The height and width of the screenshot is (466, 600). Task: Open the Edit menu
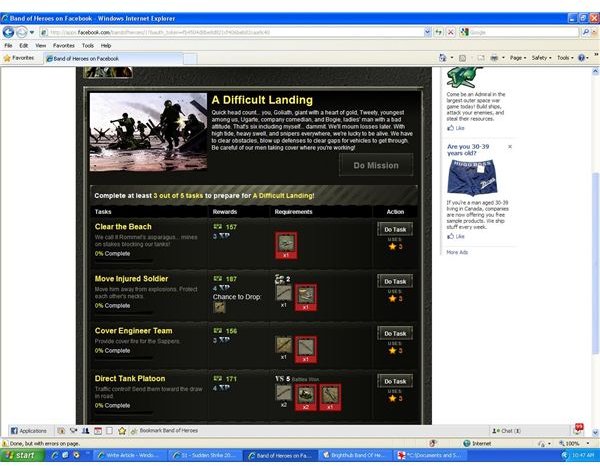pyautogui.click(x=24, y=46)
